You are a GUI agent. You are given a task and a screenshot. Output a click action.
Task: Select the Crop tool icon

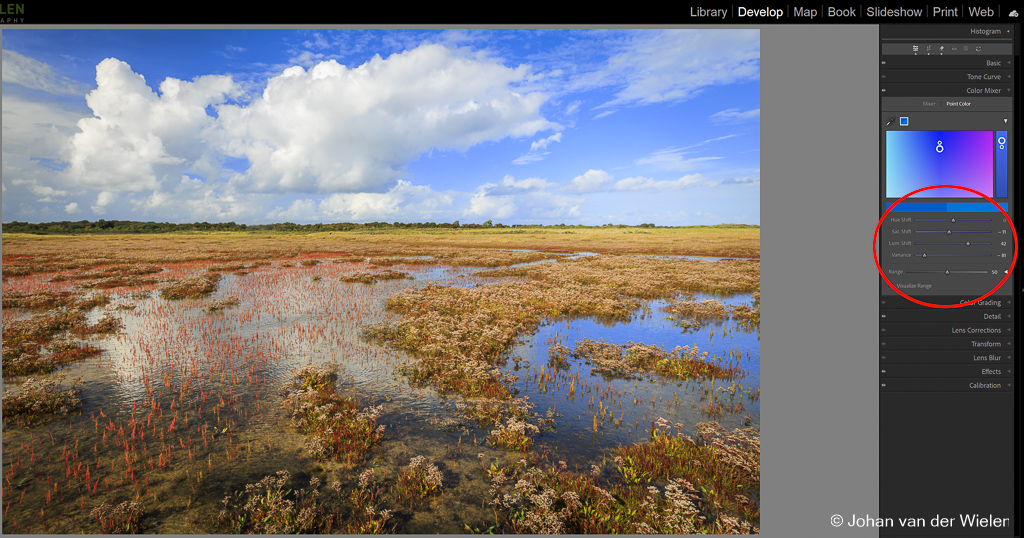[x=929, y=48]
